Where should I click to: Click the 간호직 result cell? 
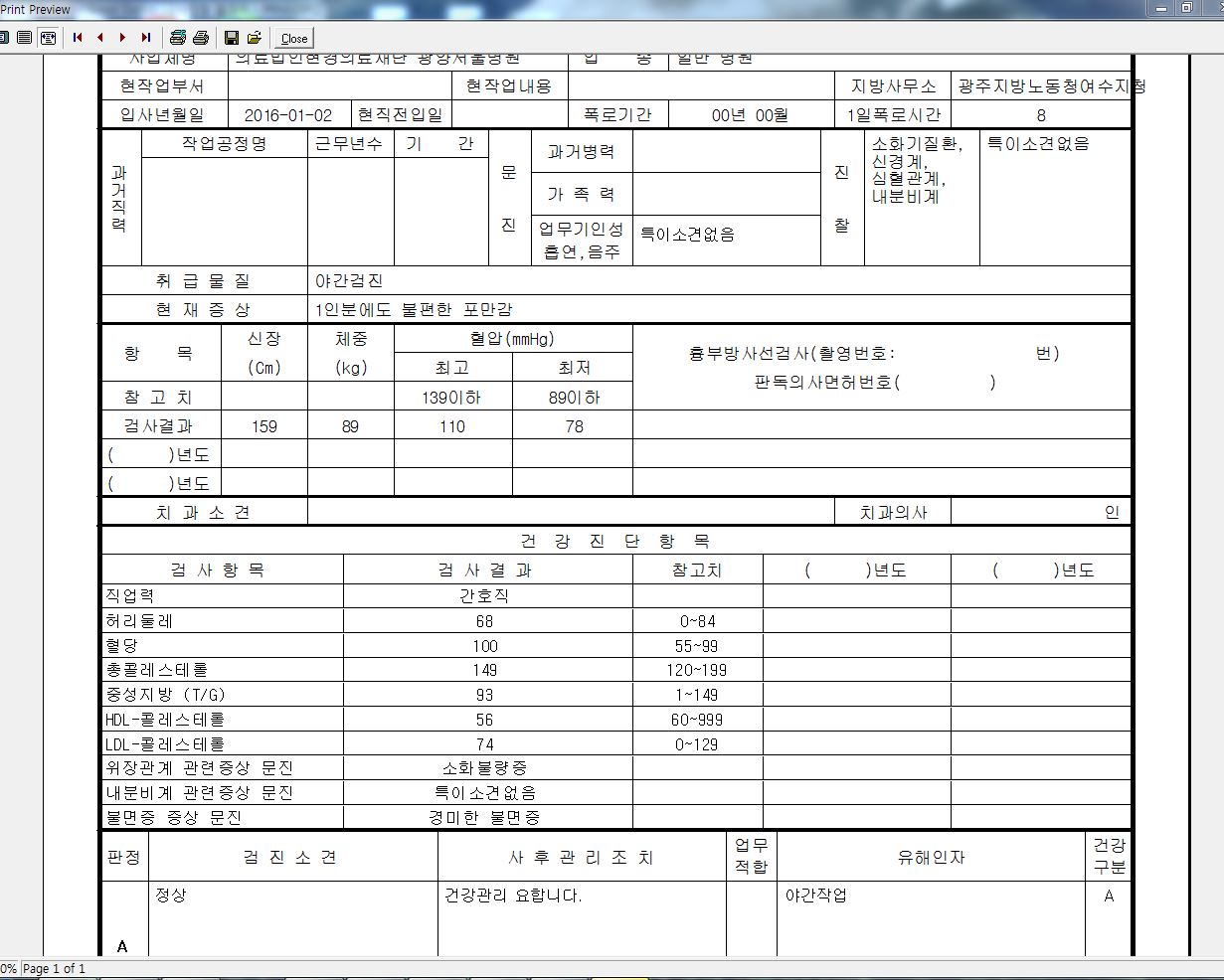487,596
